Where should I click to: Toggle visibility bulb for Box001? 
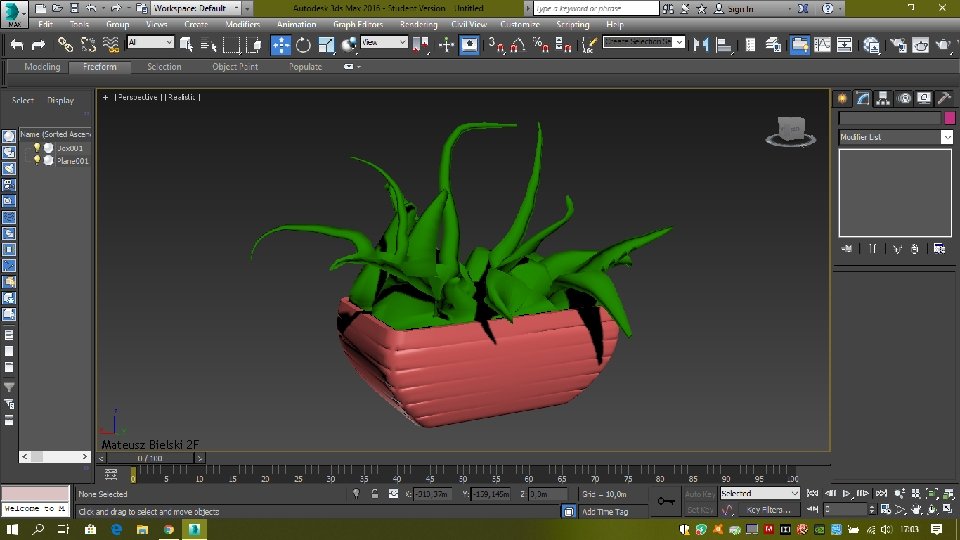(37, 148)
